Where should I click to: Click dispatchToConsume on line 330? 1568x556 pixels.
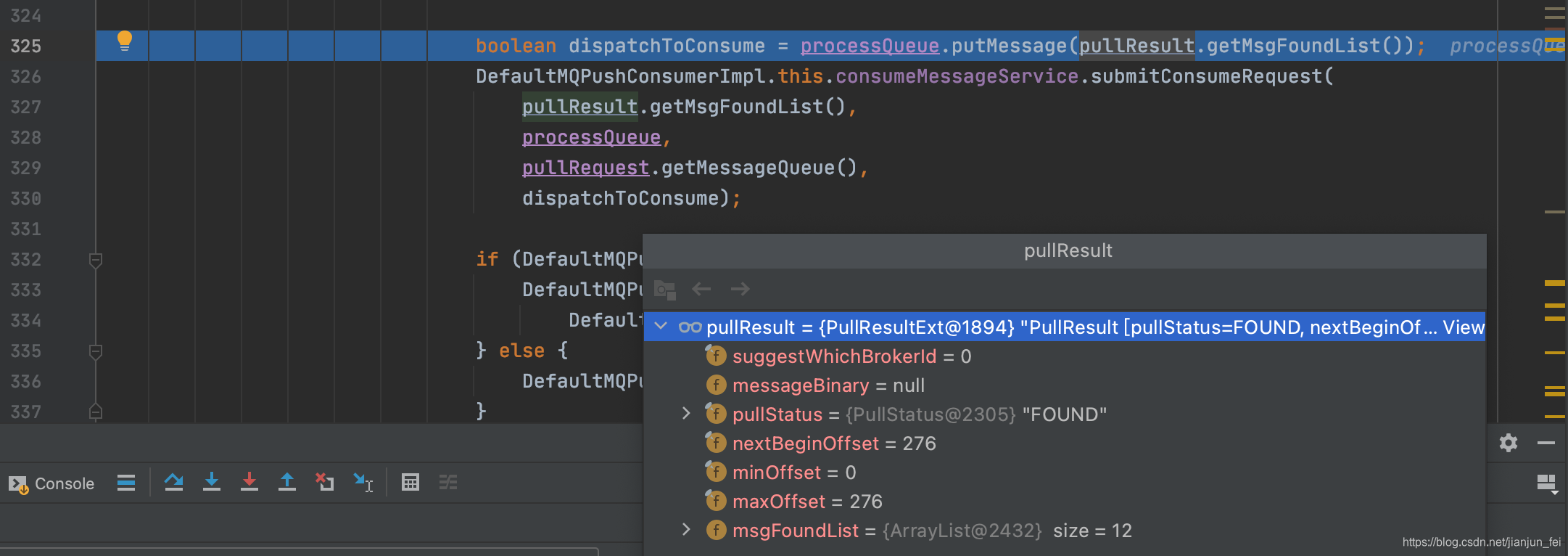pyautogui.click(x=620, y=198)
